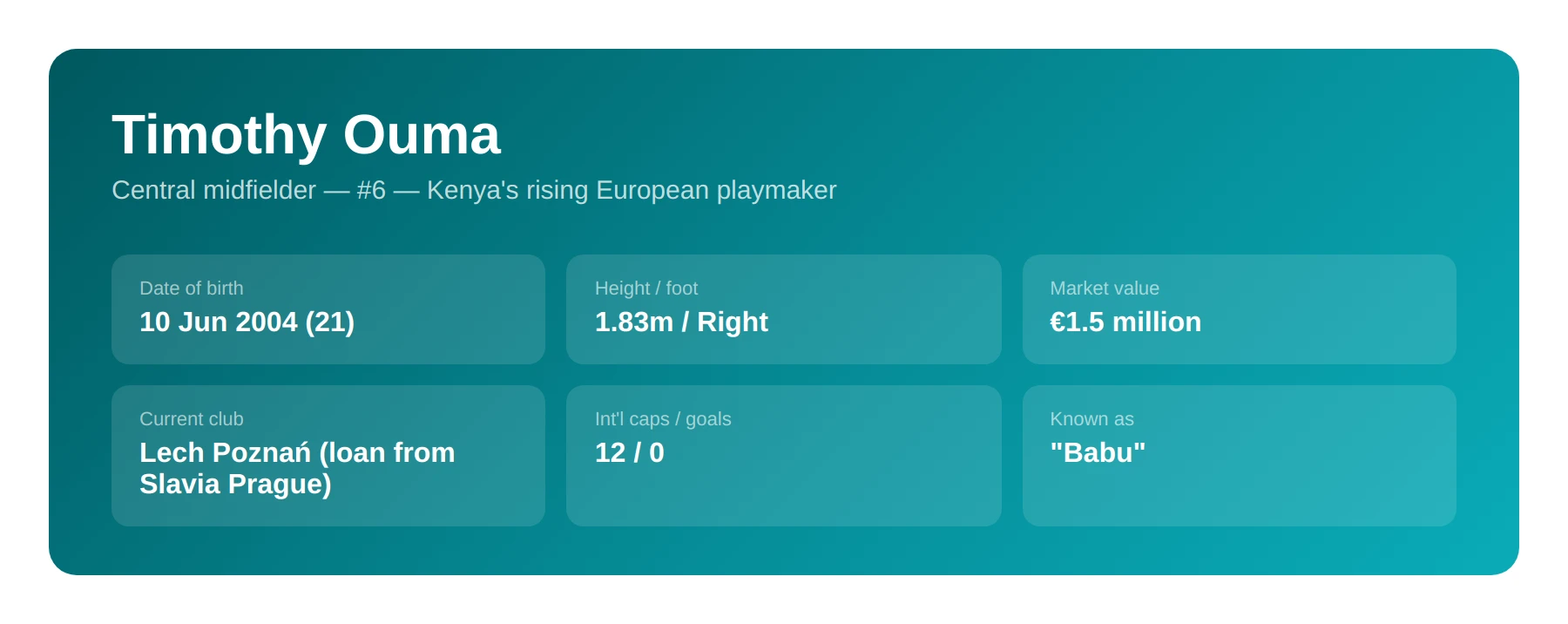
Task: Click the Market value label
Action: 1105,288
